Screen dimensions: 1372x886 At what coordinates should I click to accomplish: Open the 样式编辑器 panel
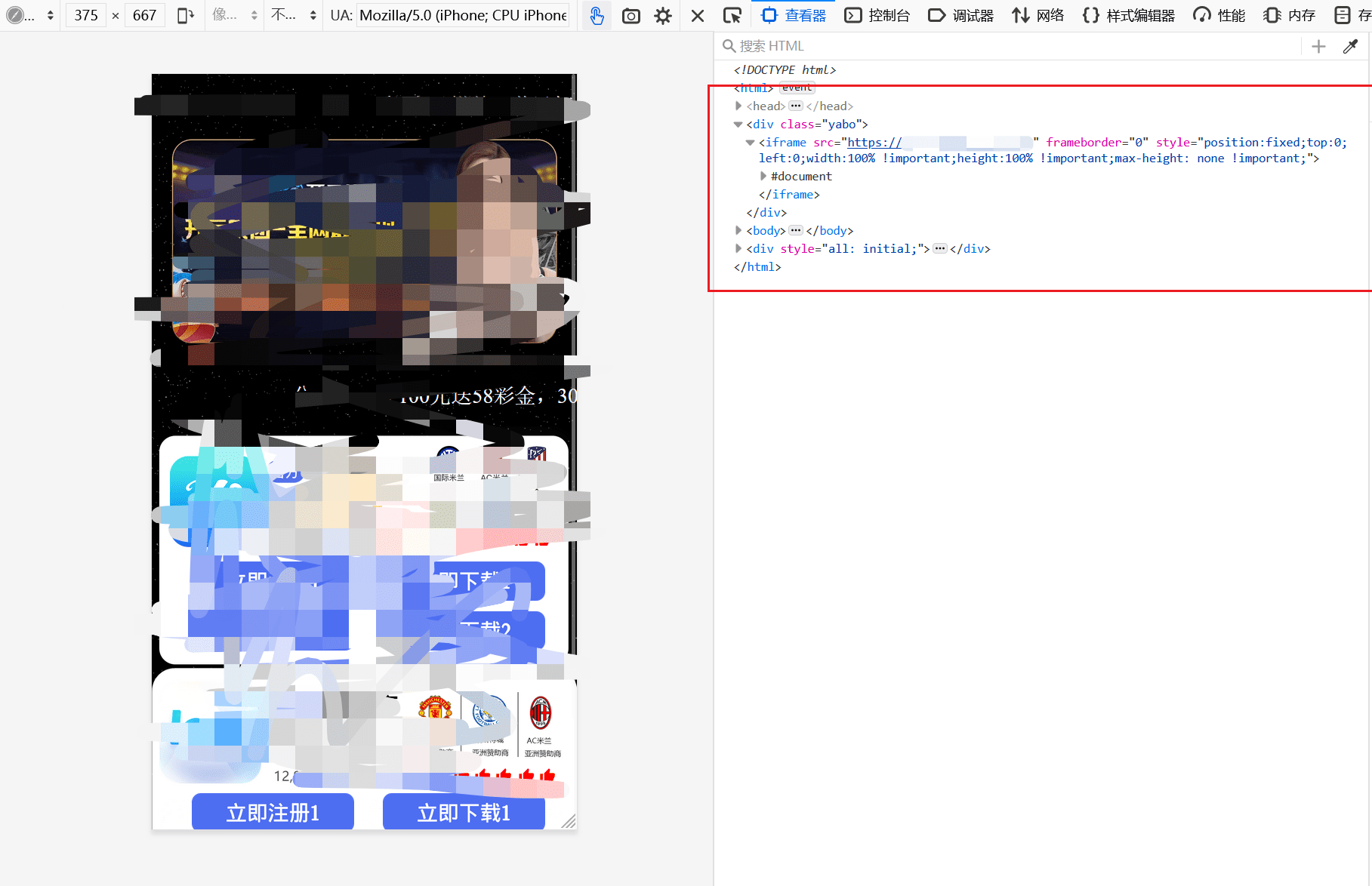click(x=1128, y=16)
